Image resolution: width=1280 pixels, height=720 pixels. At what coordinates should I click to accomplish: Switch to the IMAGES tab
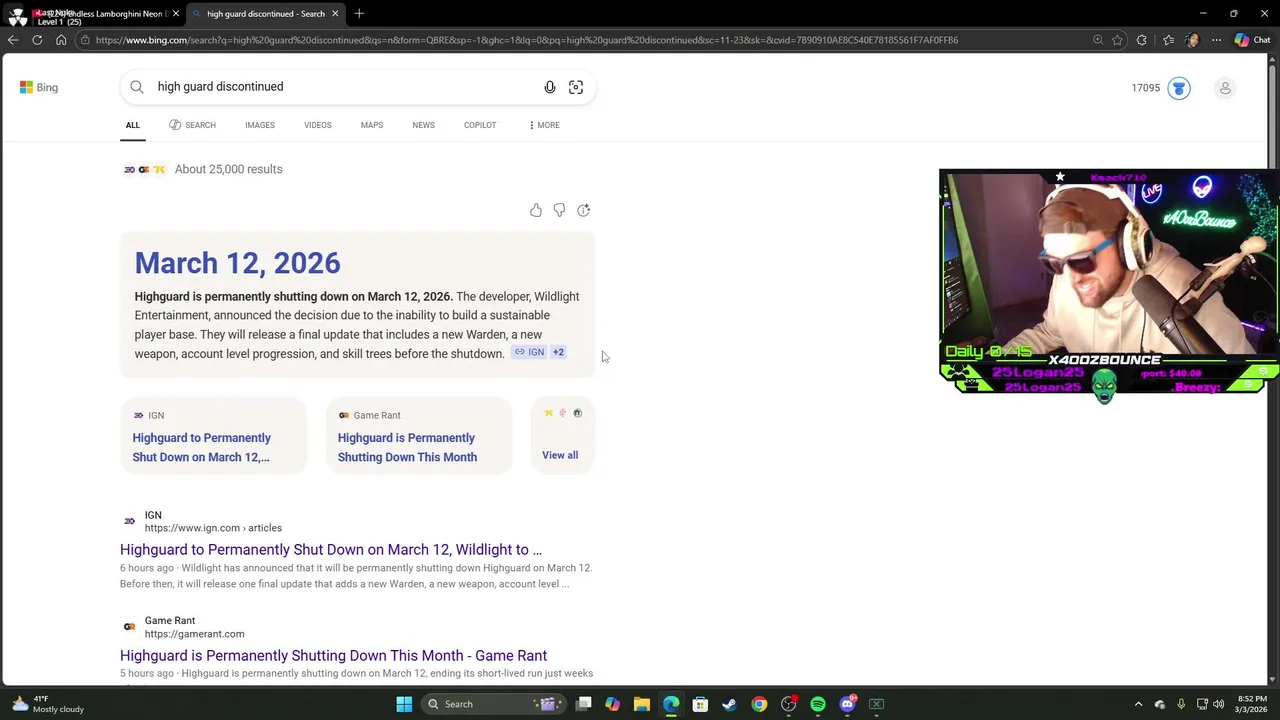point(260,125)
